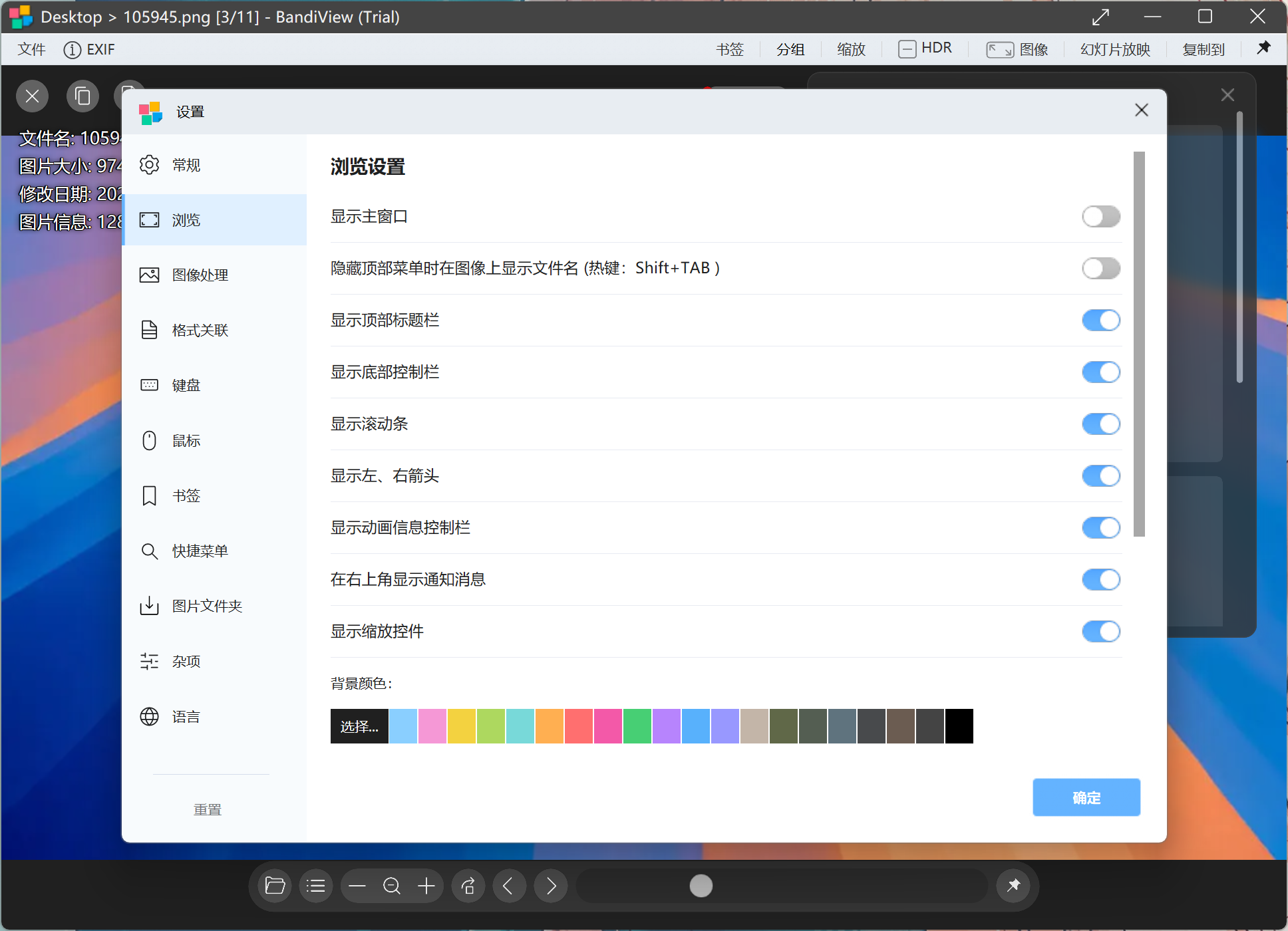Click the 书签 bookmark sidebar icon in settings
1288x931 pixels.
click(150, 496)
